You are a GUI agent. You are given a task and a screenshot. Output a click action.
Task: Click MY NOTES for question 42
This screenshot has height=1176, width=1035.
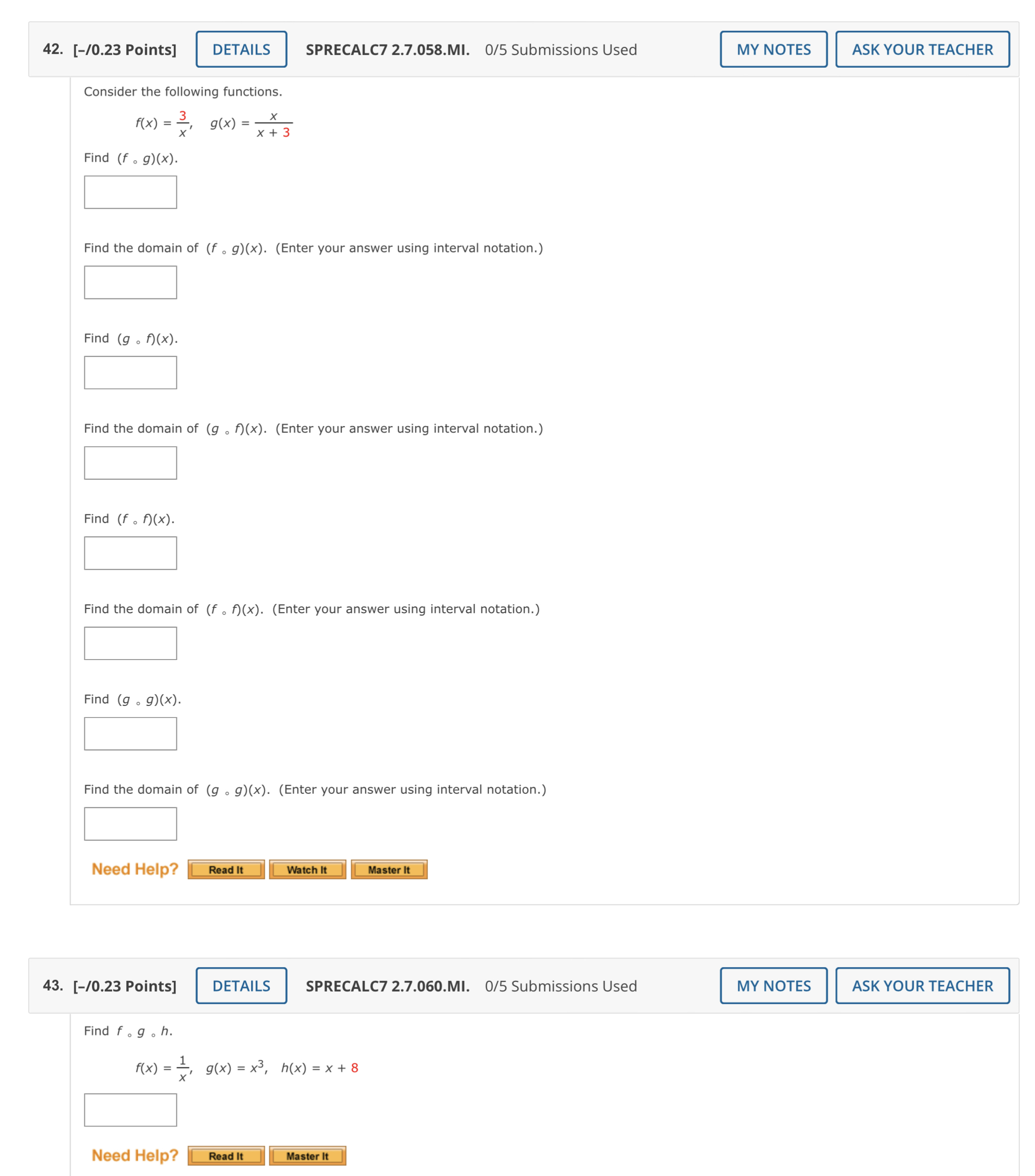coord(773,49)
